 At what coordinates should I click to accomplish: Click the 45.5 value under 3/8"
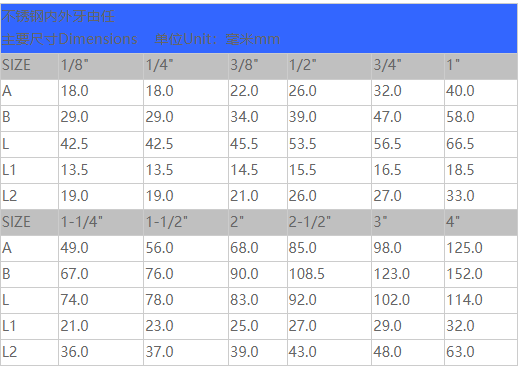click(258, 145)
